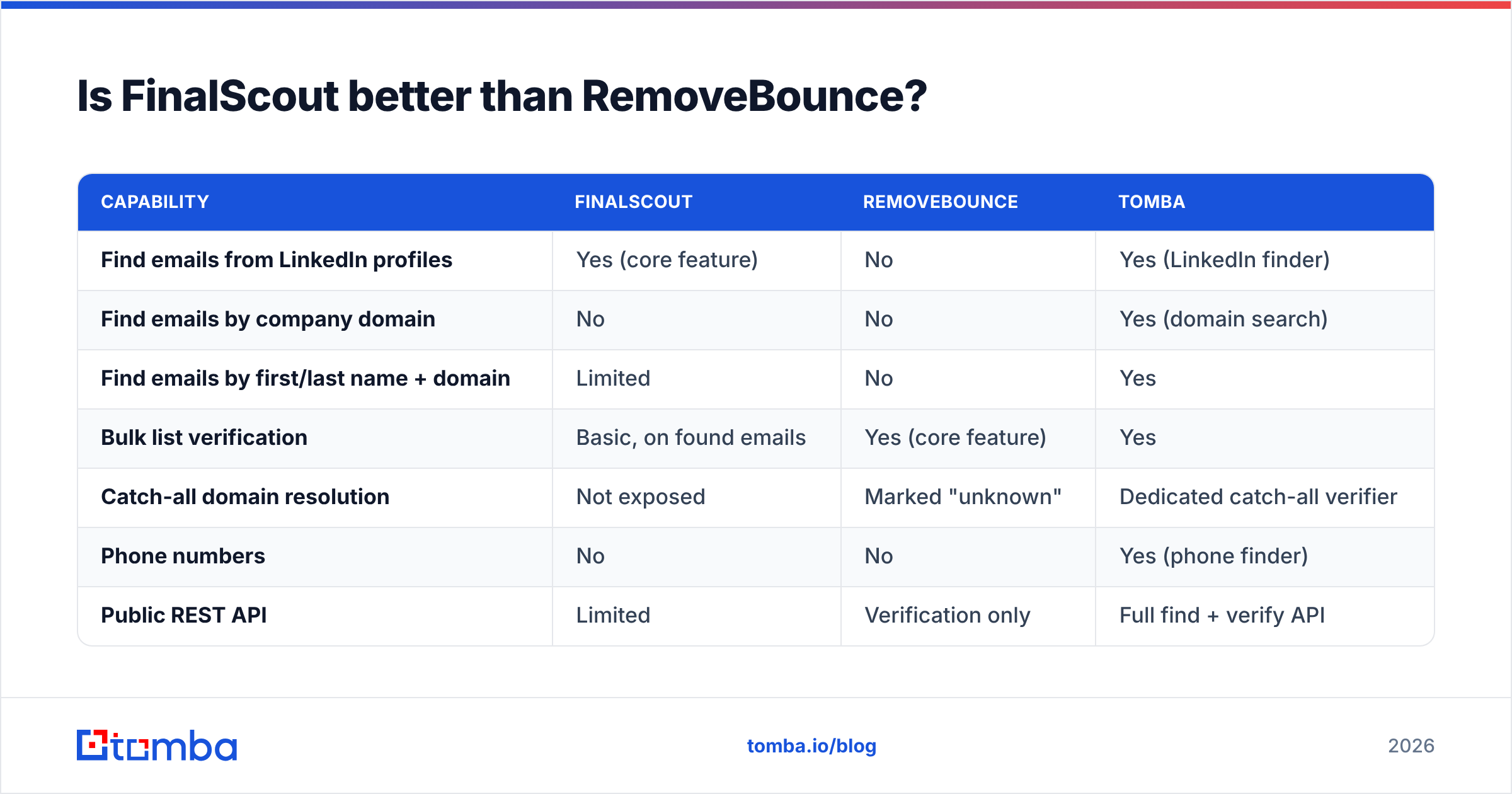Click RemoveBounce 'No' in company domain row
The height and width of the screenshot is (794, 1512).
(x=879, y=319)
